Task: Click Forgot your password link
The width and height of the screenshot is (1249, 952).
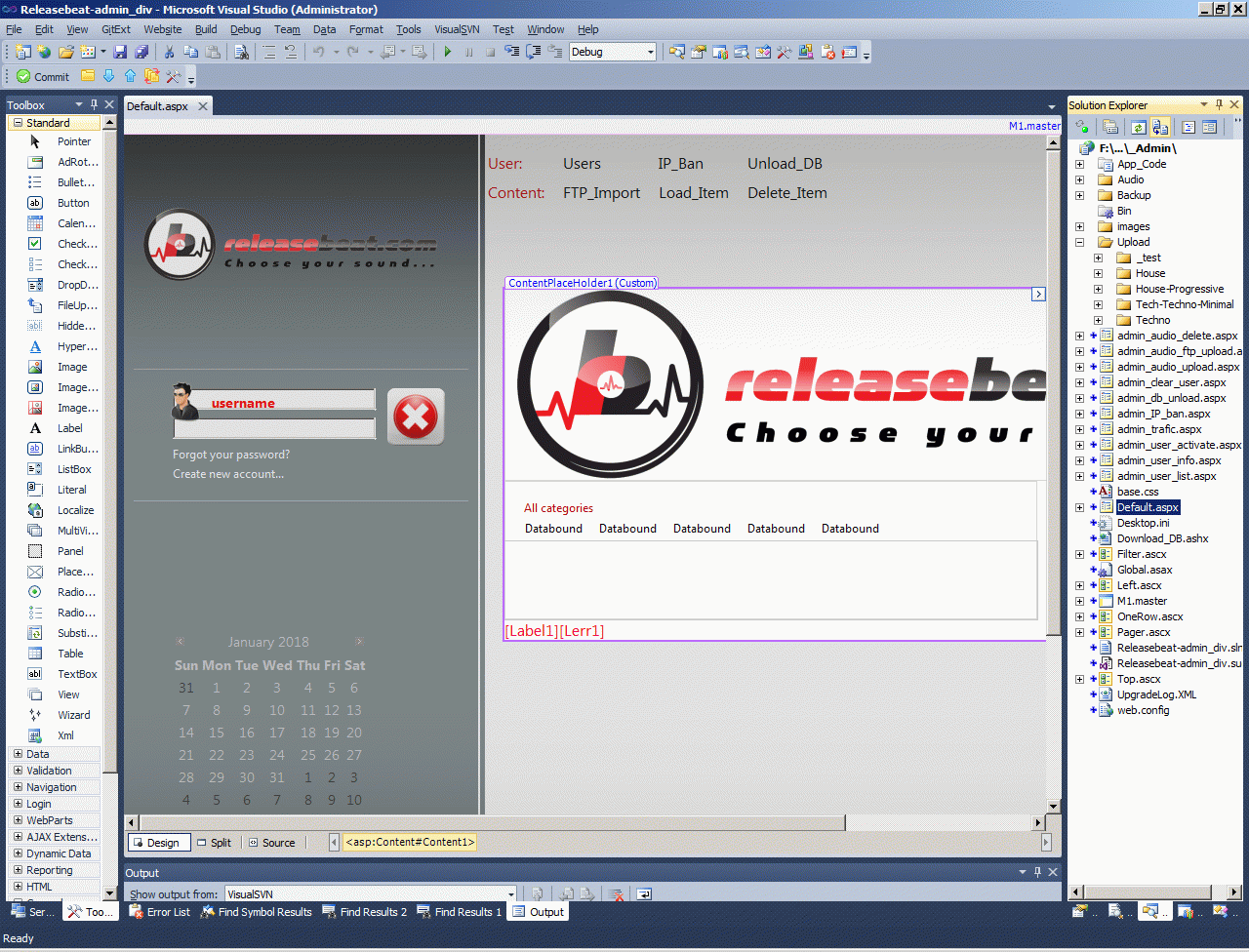Action: point(231,455)
